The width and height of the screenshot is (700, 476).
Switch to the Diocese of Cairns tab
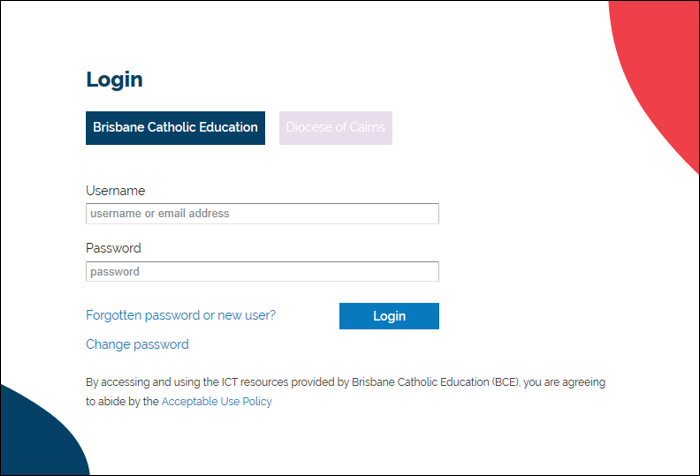pyautogui.click(x=335, y=128)
